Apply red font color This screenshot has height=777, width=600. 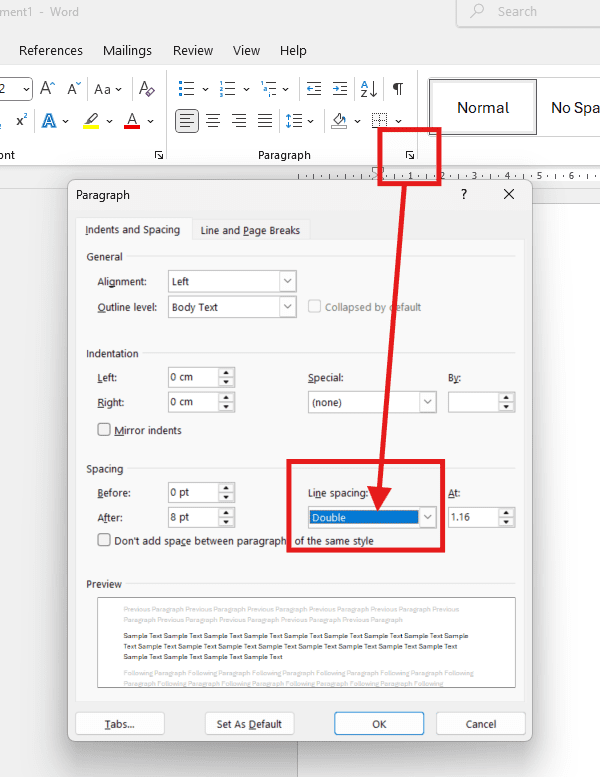coord(132,121)
